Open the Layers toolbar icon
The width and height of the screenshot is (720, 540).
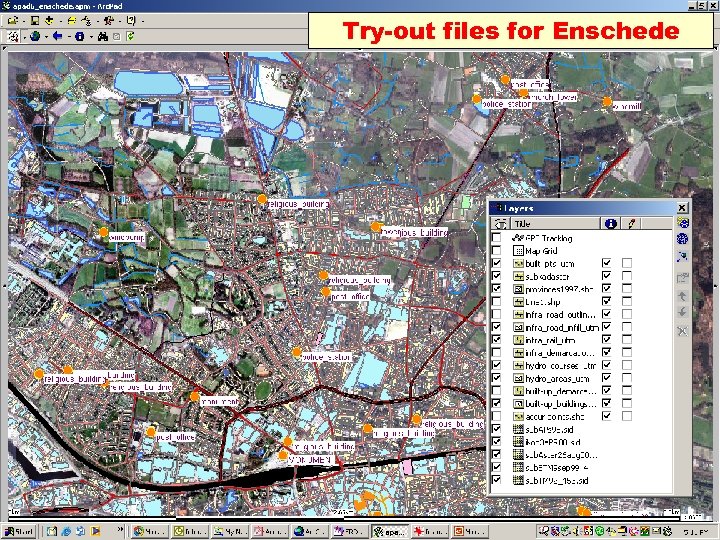72,21
